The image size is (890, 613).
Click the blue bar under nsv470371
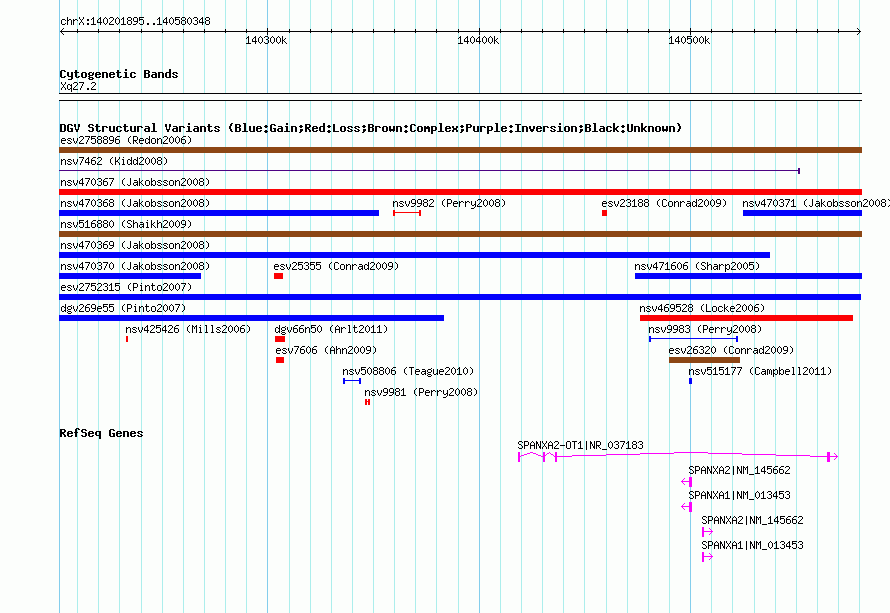(802, 213)
